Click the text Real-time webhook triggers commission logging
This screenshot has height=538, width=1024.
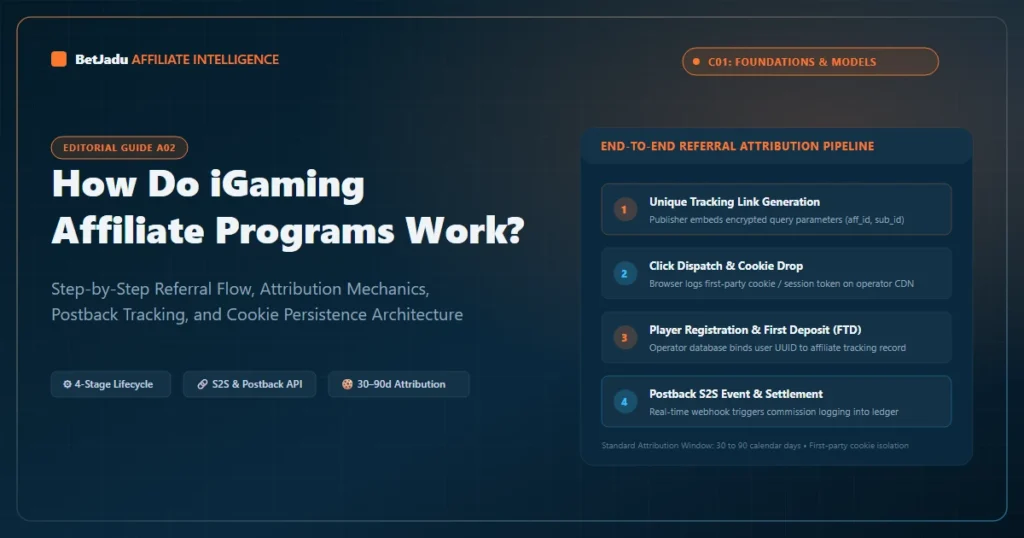[774, 411]
